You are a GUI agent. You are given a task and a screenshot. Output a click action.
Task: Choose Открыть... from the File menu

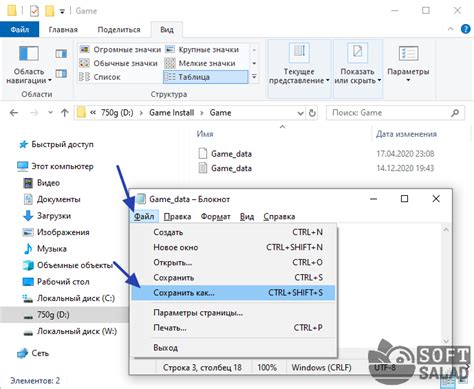233,262
